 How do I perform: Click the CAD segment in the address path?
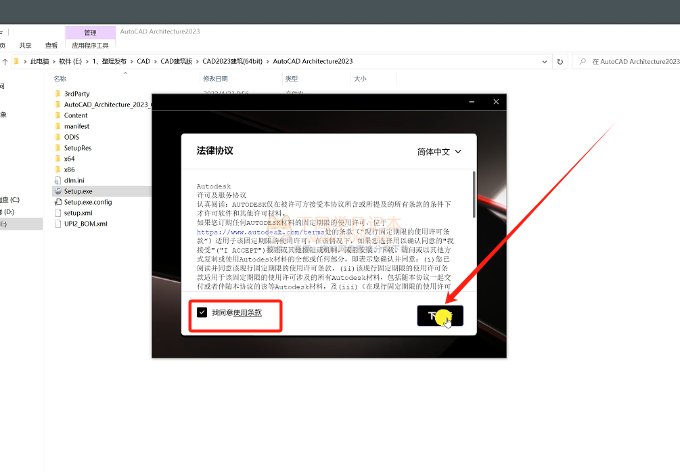[144, 61]
